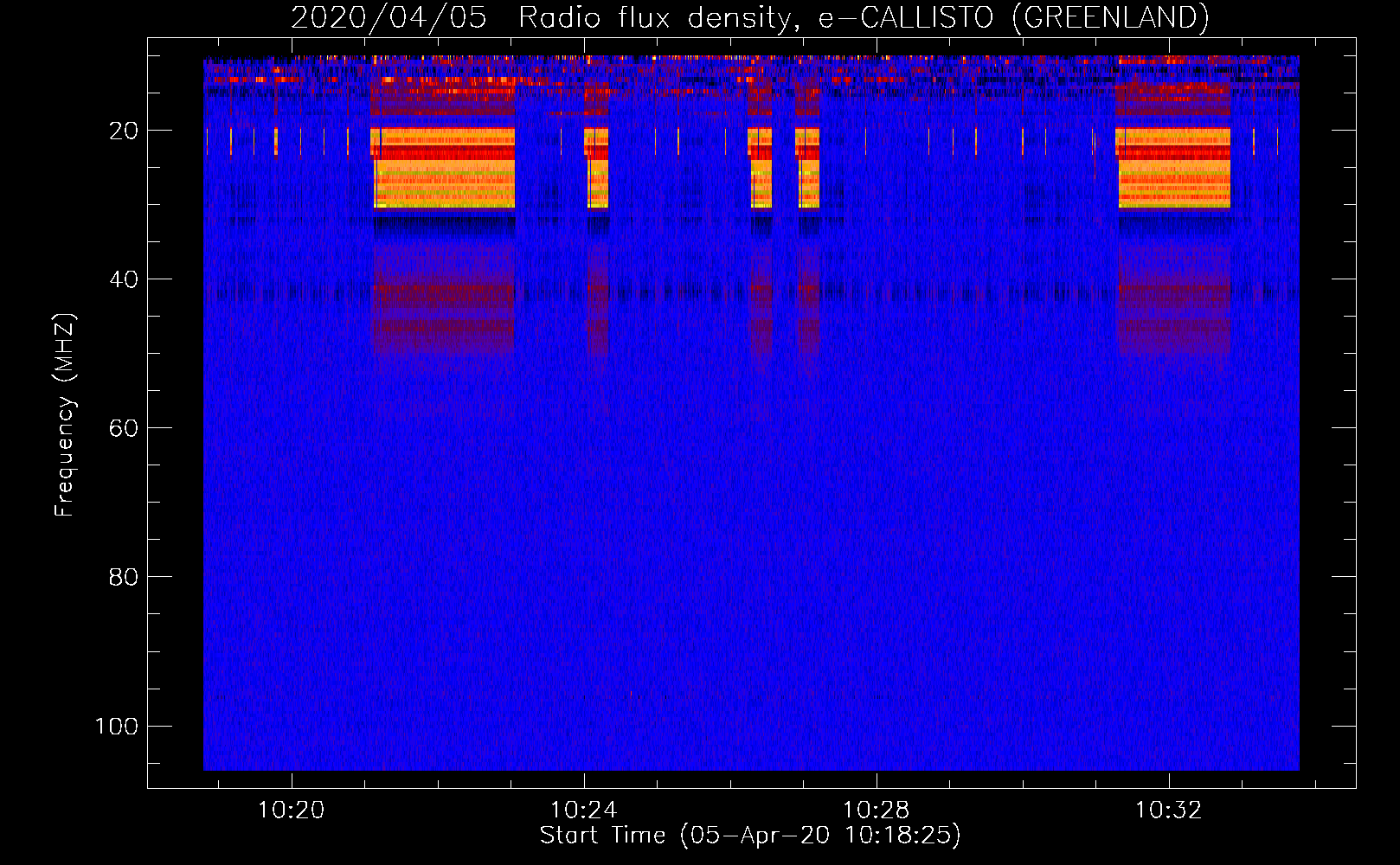Click the '20' frequency axis label
The height and width of the screenshot is (865, 1400).
coord(125,131)
